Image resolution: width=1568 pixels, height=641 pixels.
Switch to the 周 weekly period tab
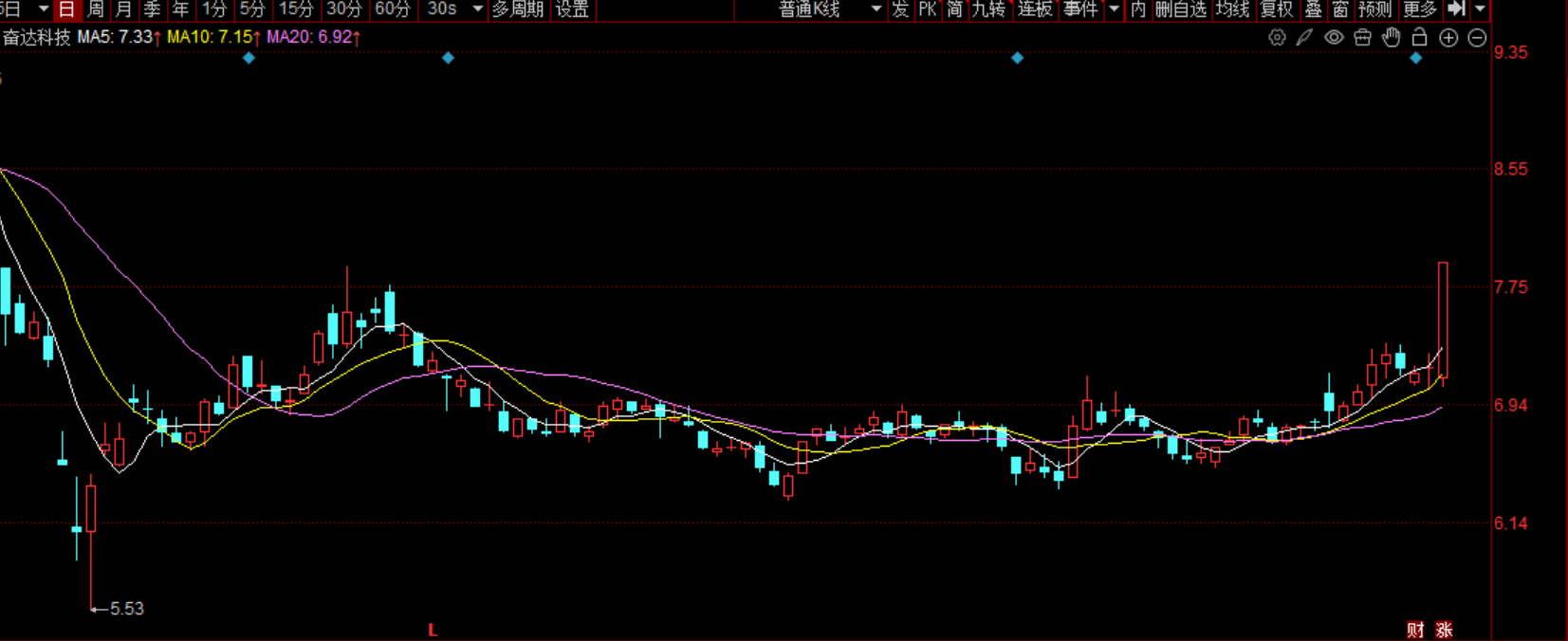(x=95, y=9)
